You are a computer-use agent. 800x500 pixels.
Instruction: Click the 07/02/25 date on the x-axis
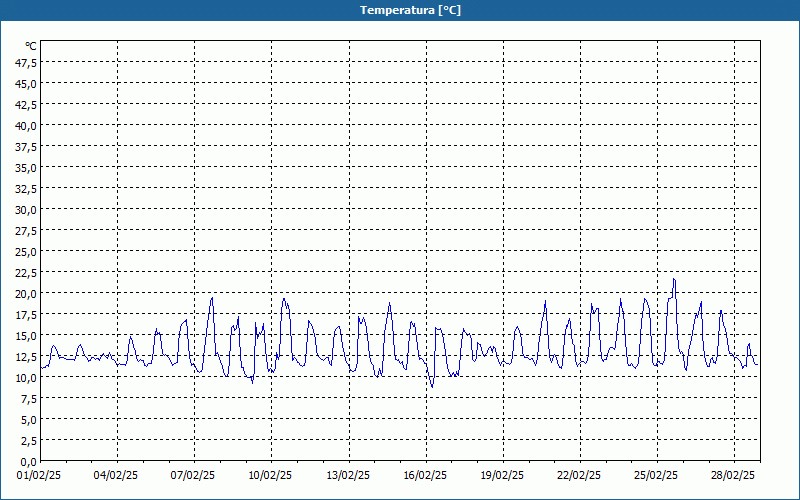(x=194, y=475)
